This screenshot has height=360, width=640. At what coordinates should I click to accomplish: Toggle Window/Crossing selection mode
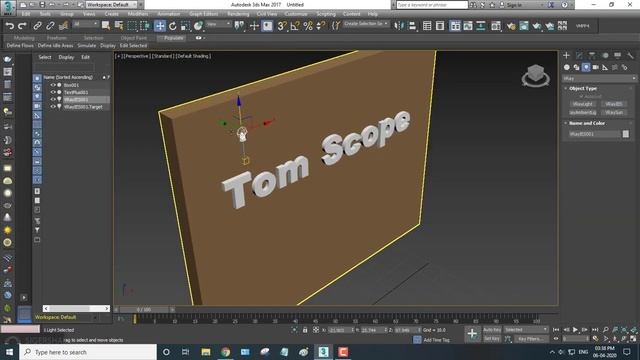click(145, 26)
